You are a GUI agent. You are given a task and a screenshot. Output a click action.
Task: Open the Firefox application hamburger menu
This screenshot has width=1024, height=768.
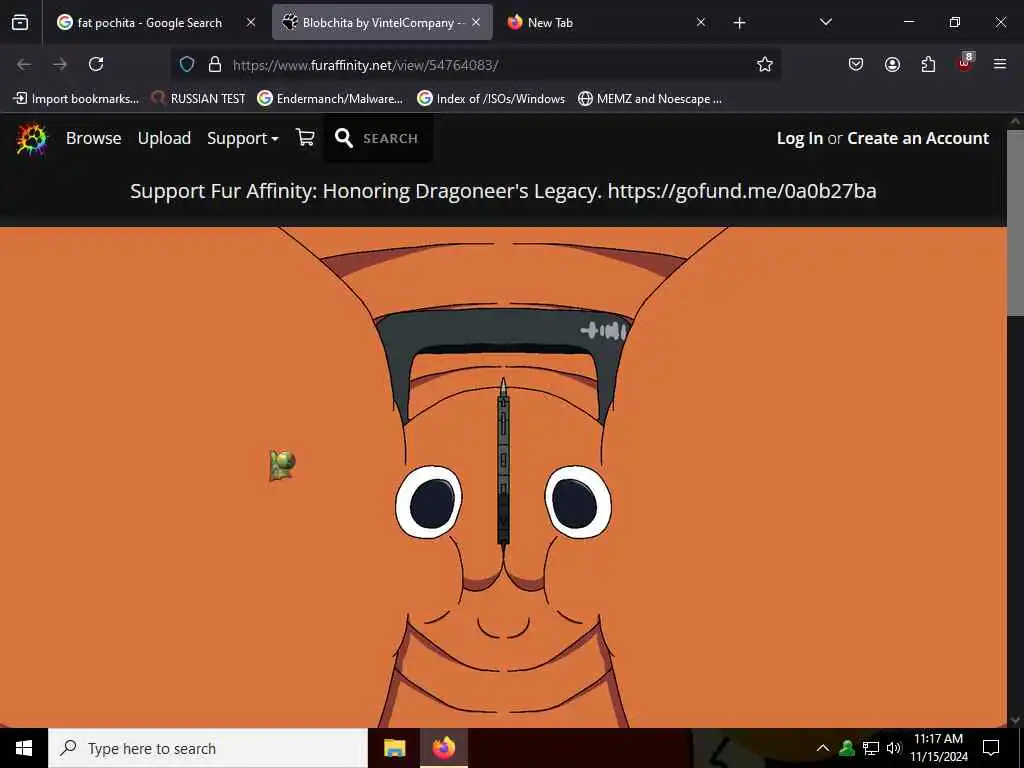1000,64
